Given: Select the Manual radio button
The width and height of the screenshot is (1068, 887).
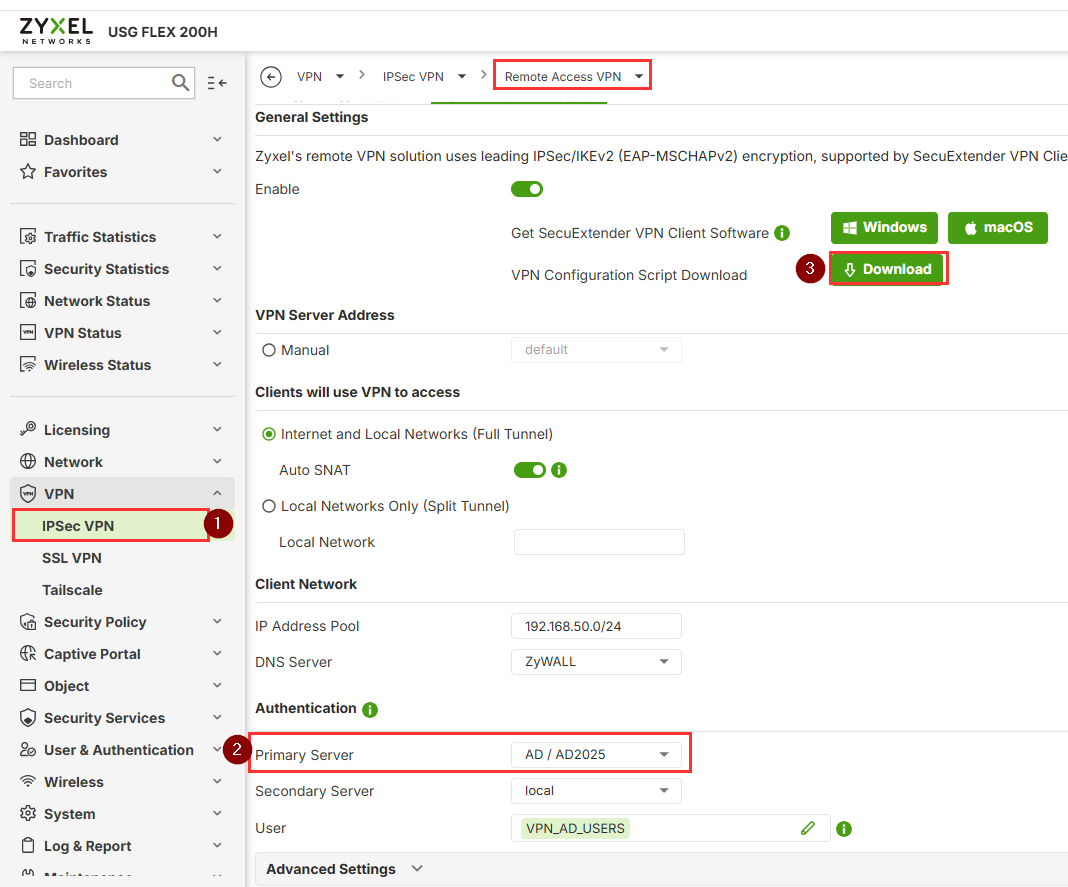Looking at the screenshot, I should click(269, 350).
